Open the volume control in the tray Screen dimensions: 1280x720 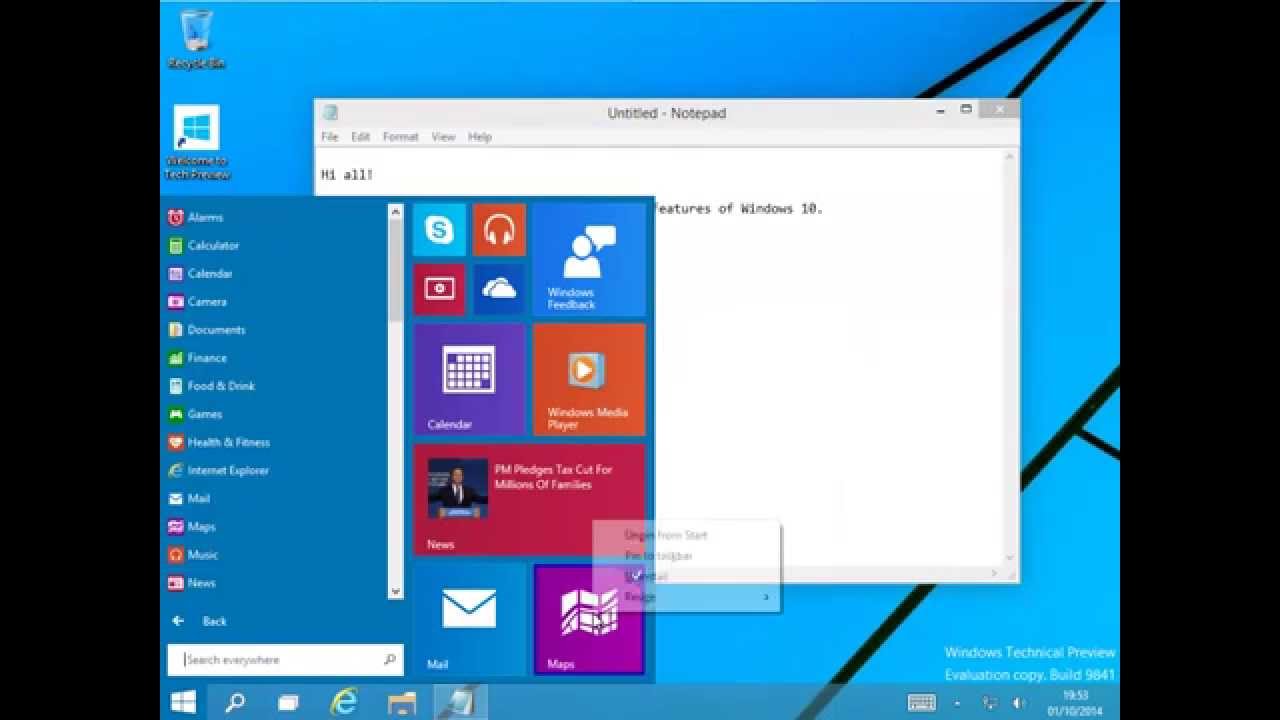[x=1018, y=703]
